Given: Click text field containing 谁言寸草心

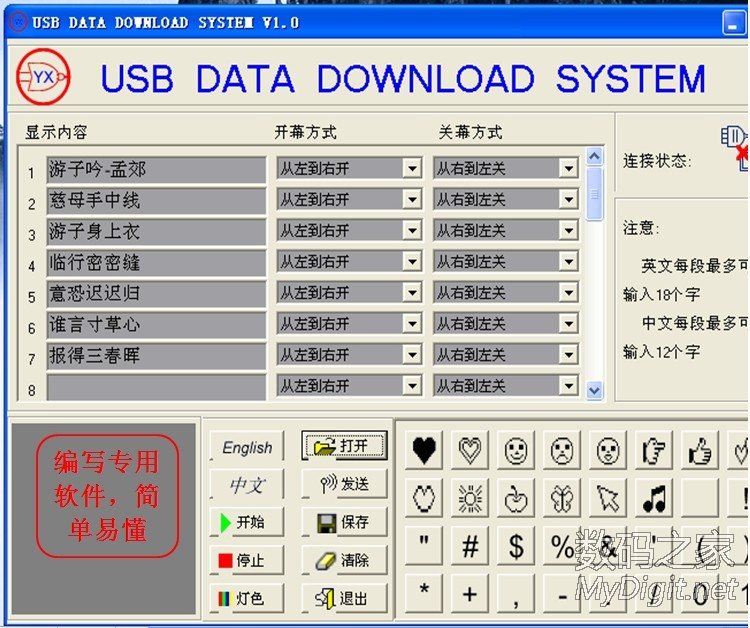Looking at the screenshot, I should click(x=156, y=325).
